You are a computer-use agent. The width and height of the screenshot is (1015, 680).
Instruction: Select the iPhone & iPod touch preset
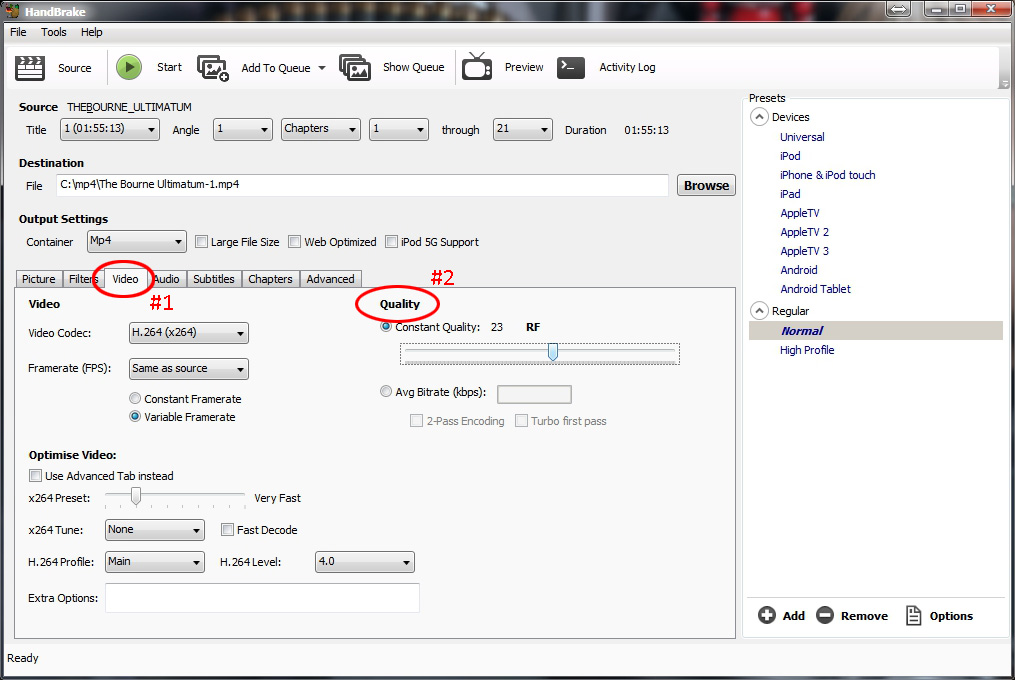click(x=827, y=175)
